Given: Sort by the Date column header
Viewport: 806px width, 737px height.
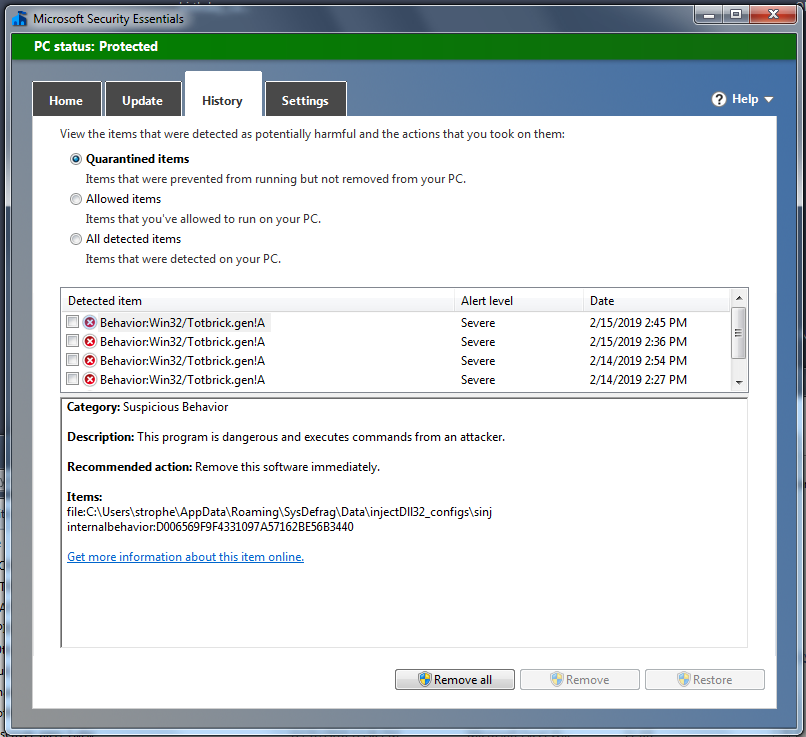Looking at the screenshot, I should (x=656, y=301).
